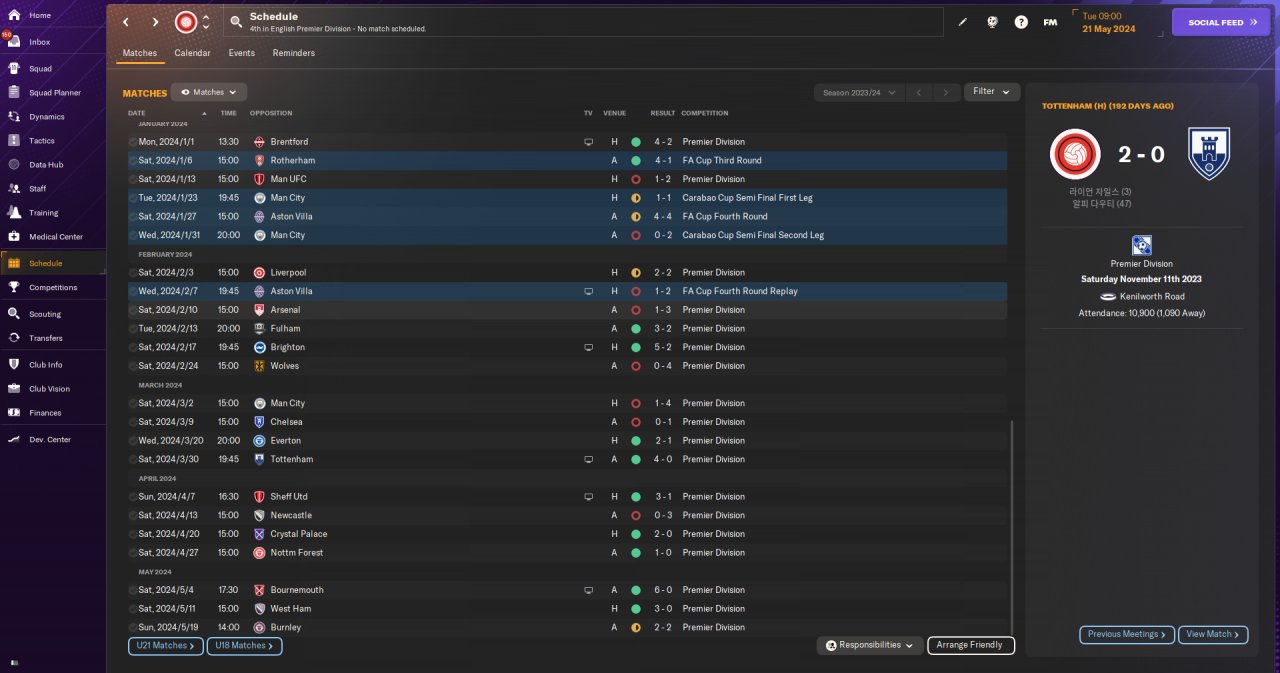Open Dev. Center icon
This screenshot has width=1280, height=673.
tap(14, 439)
